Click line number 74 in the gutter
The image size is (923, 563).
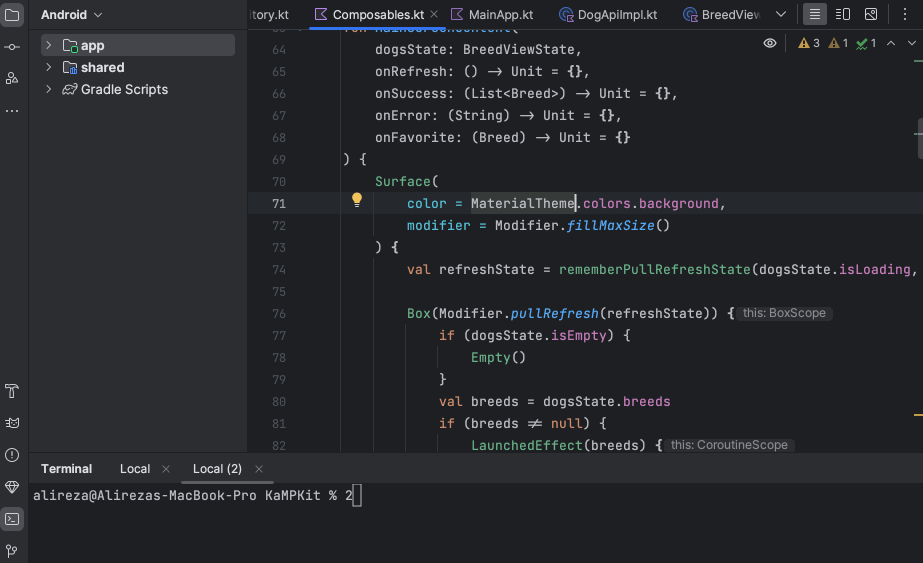(279, 270)
